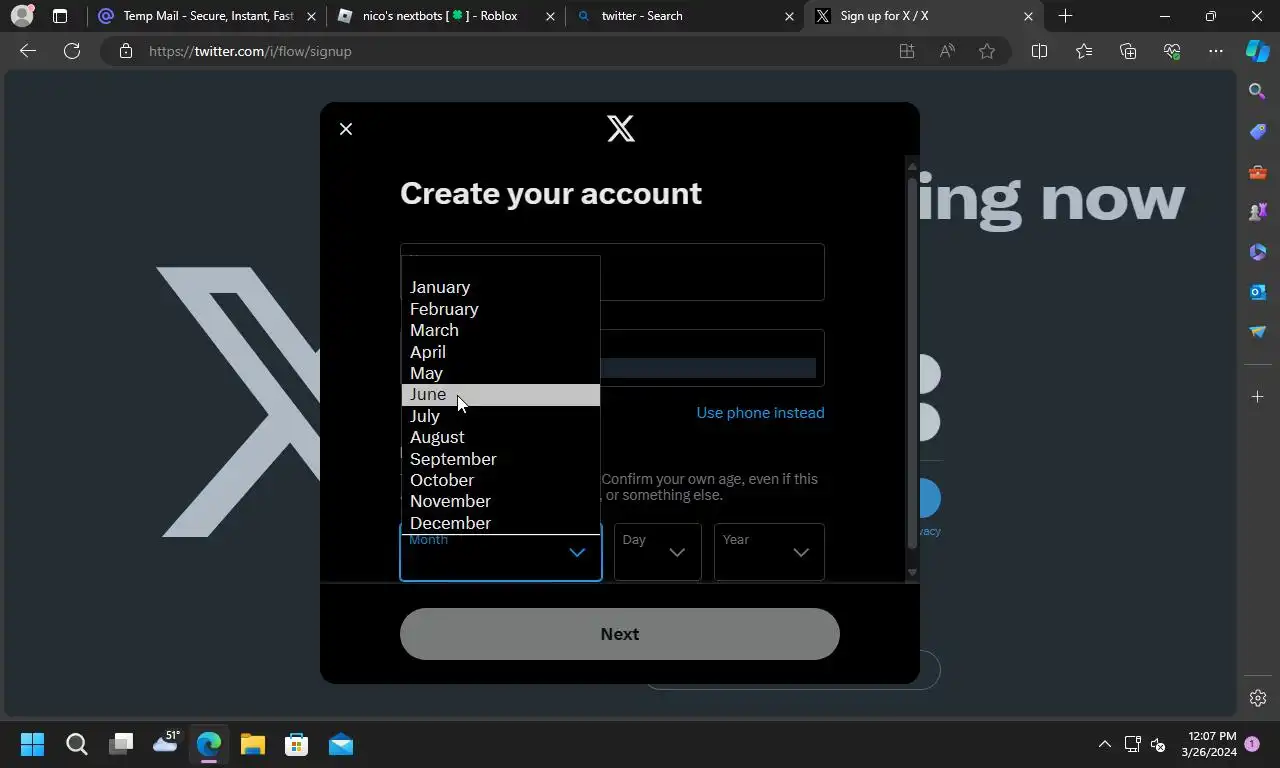Refresh the current page
This screenshot has height=768, width=1280.
[72, 51]
